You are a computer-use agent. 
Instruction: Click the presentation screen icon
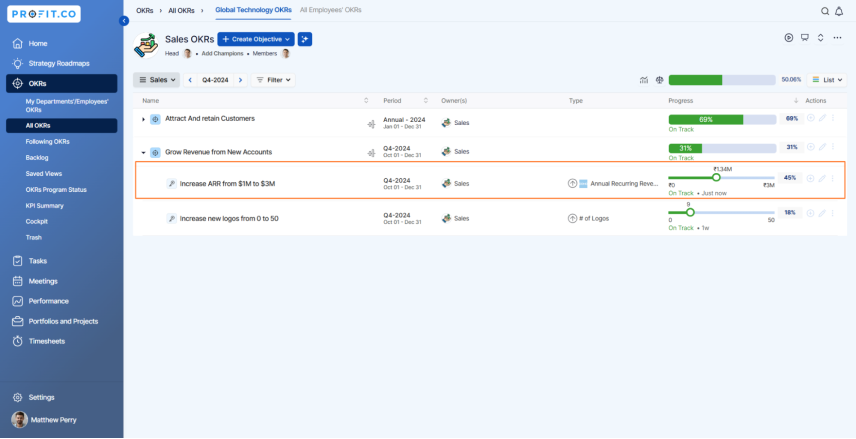[805, 38]
